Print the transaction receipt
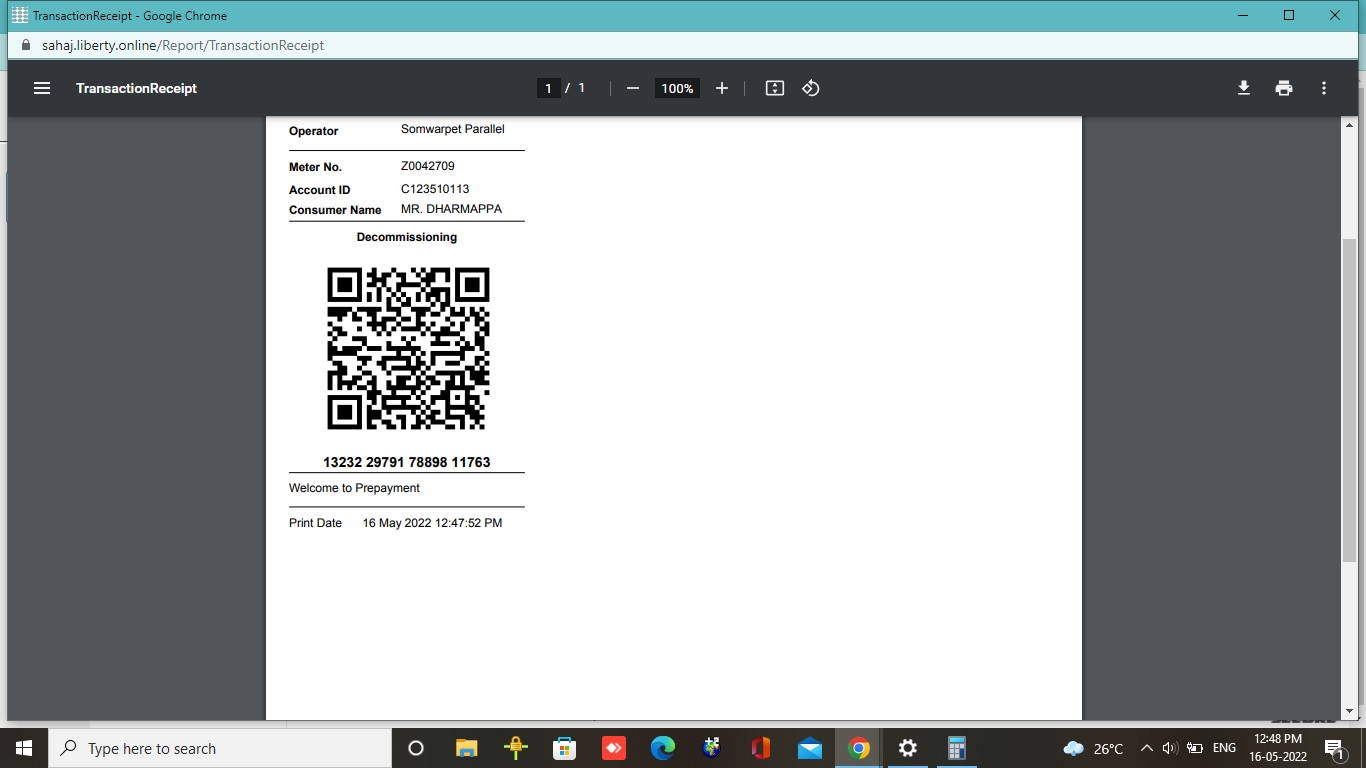1366x768 pixels. (x=1284, y=88)
